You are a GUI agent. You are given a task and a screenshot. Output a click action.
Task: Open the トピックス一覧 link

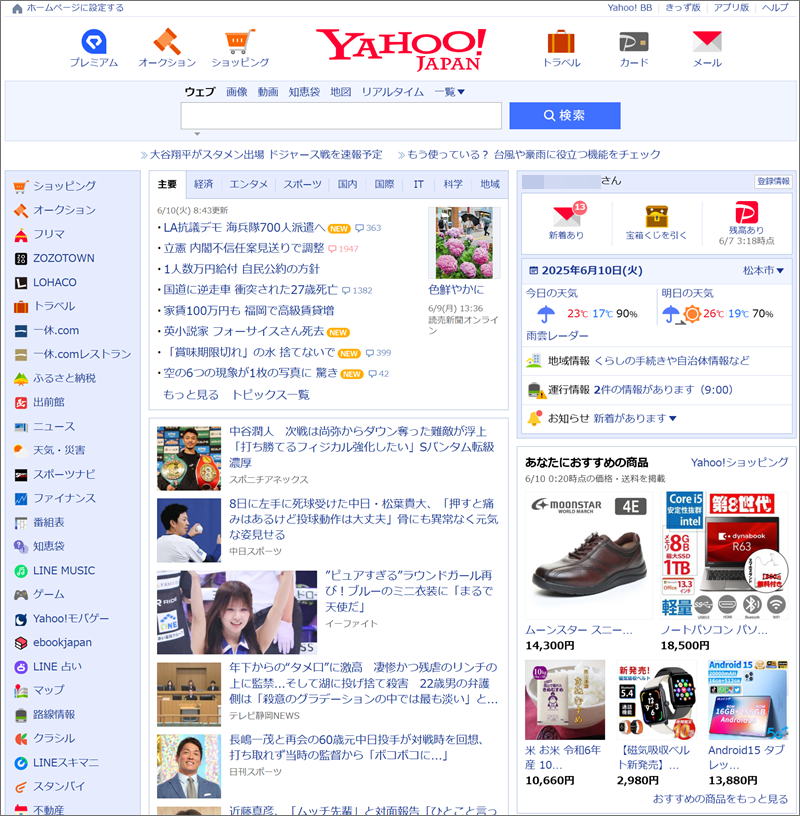271,395
